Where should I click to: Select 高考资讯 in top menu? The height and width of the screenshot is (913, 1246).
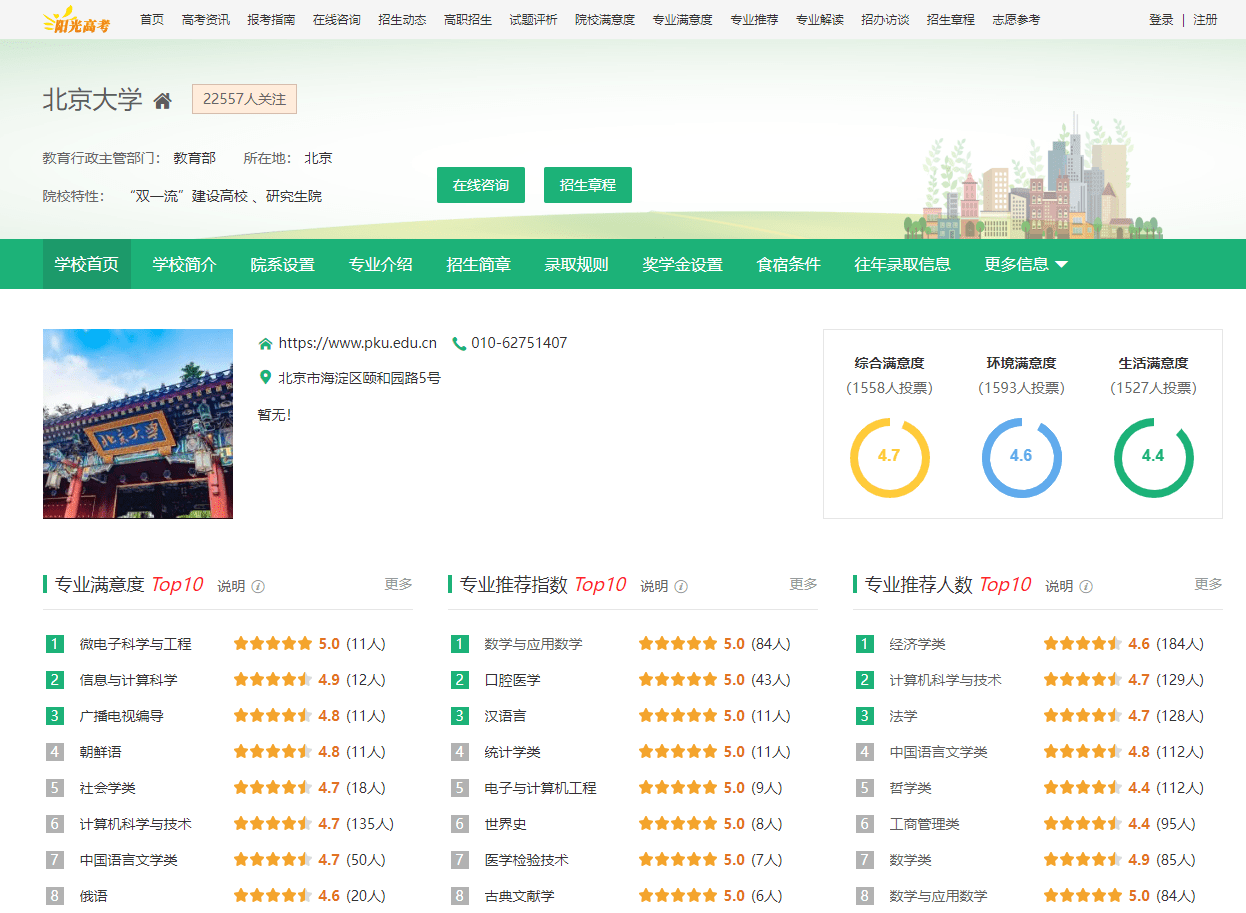(x=206, y=20)
